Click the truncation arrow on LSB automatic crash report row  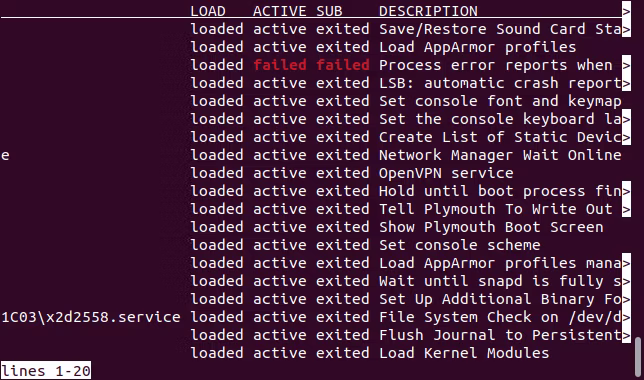[x=626, y=83]
